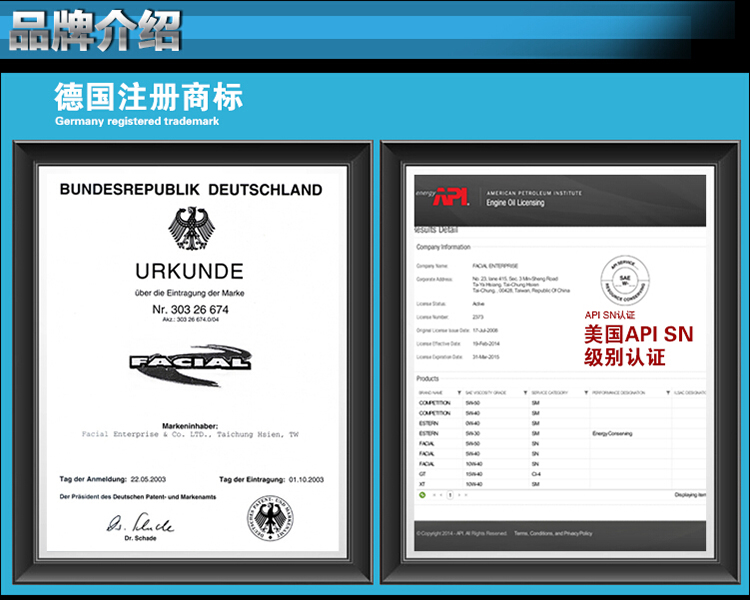Screen dimensions: 750x600
Task: Click the German Patent Office round seal
Action: click(270, 520)
